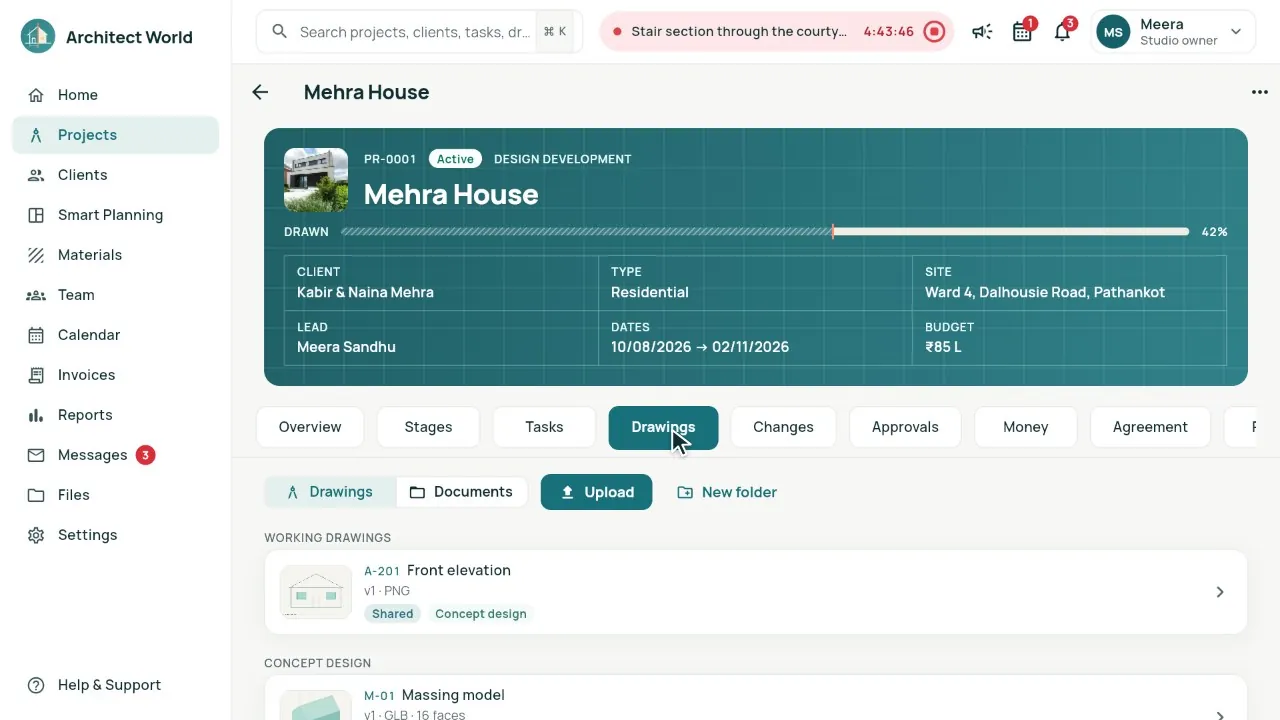The width and height of the screenshot is (1280, 720).
Task: Open Team in the sidebar
Action: [x=115, y=295]
